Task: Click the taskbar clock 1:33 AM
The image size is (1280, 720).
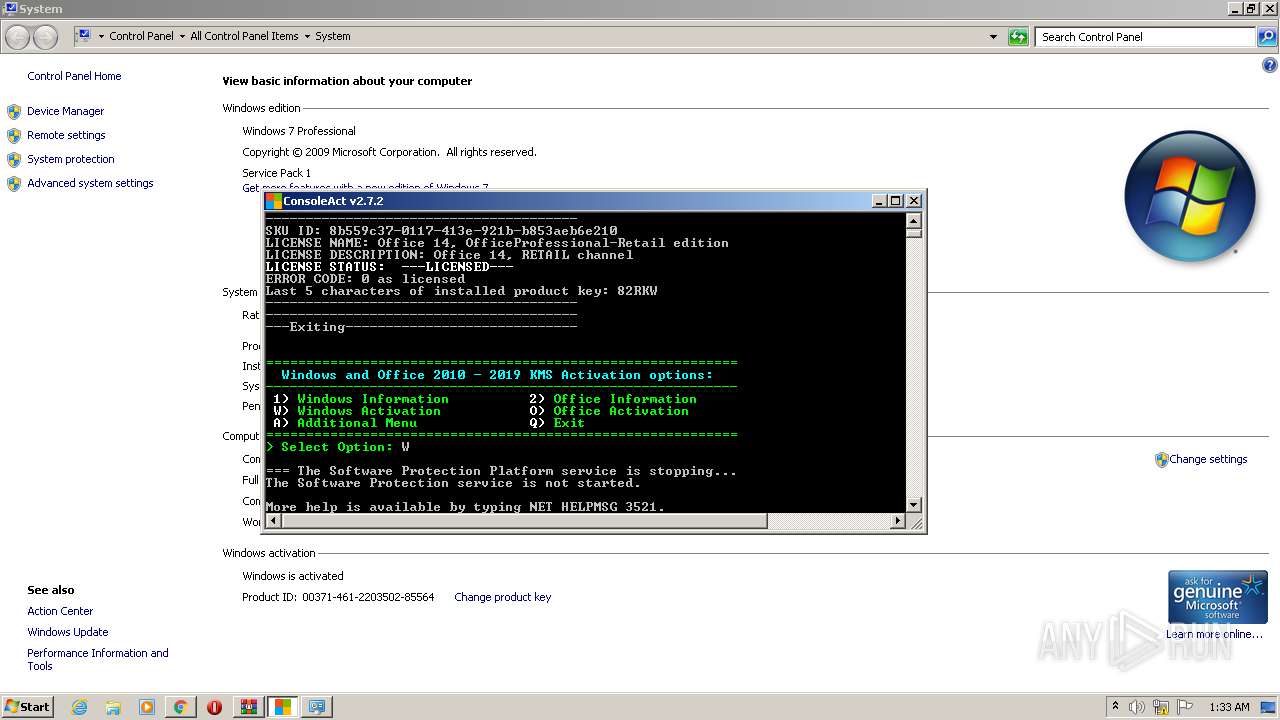Action: click(x=1229, y=707)
